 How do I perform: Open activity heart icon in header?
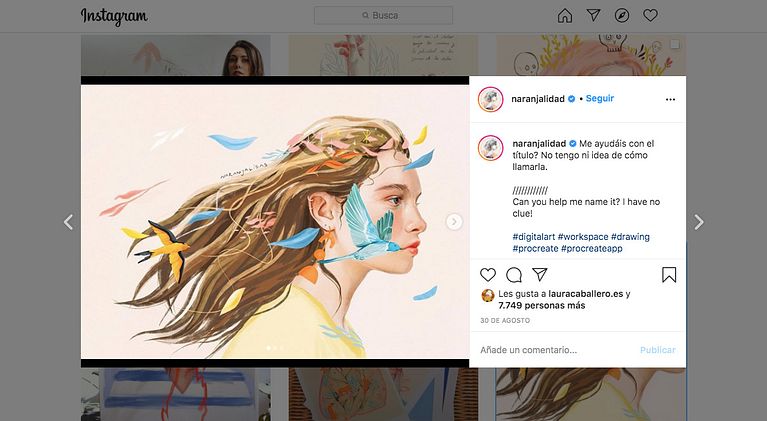pyautogui.click(x=650, y=16)
